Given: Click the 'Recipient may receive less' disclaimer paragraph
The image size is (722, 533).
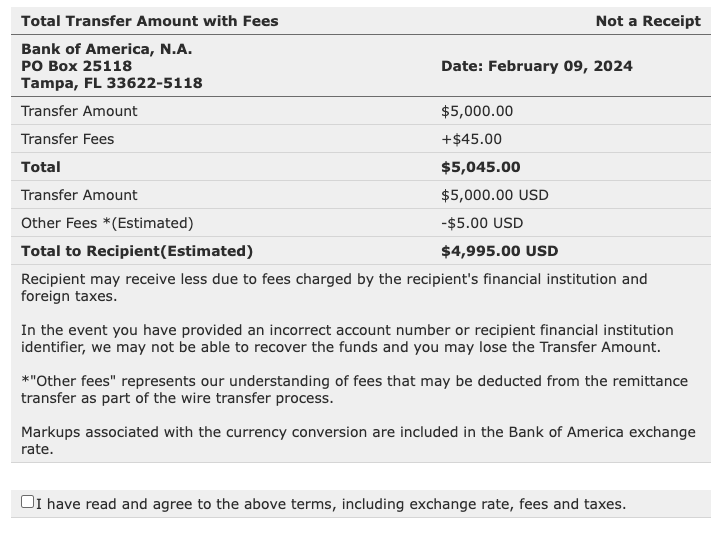Looking at the screenshot, I should (x=334, y=288).
